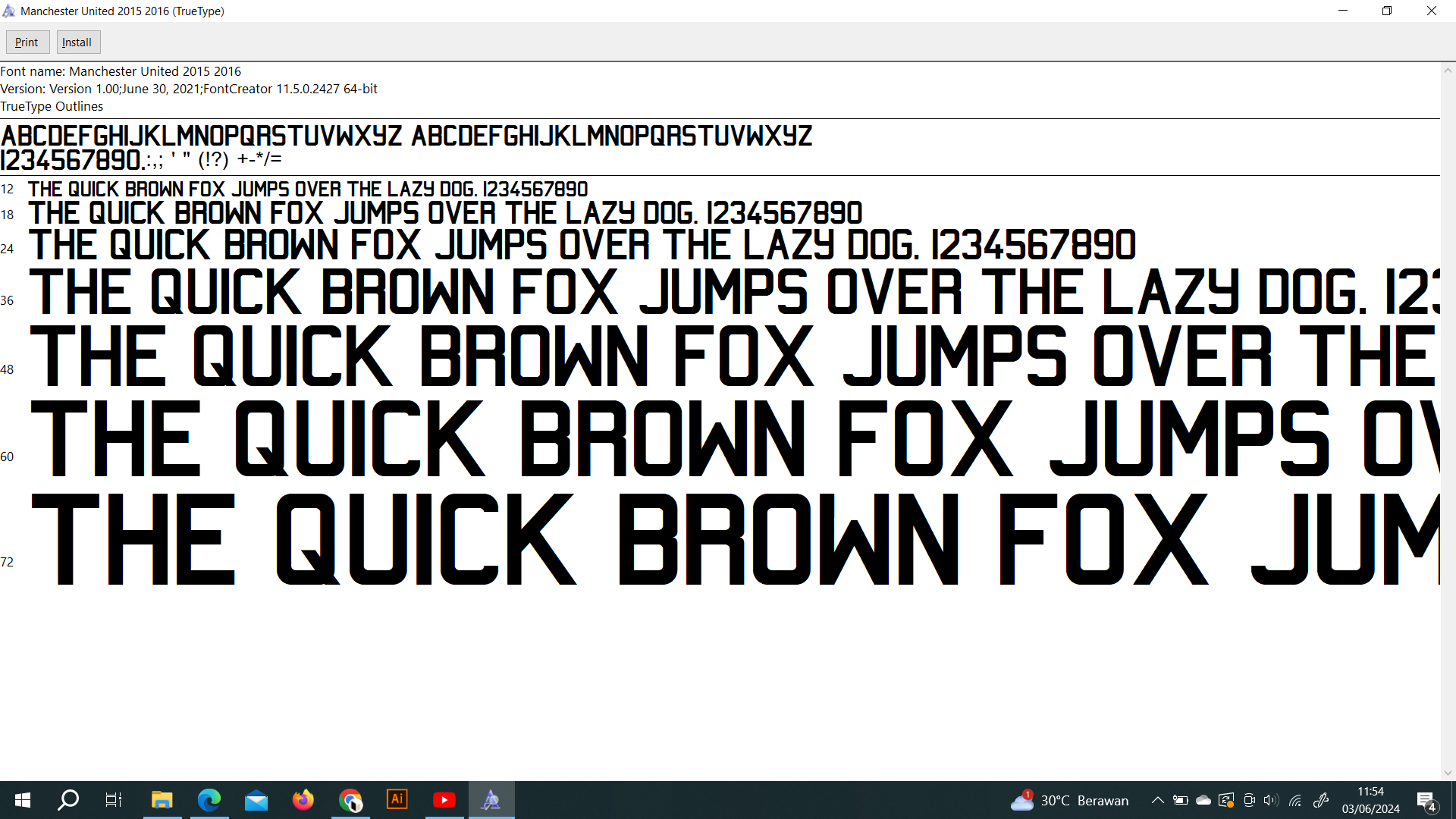
Task: Launch Firefox from the taskbar
Action: (x=303, y=800)
